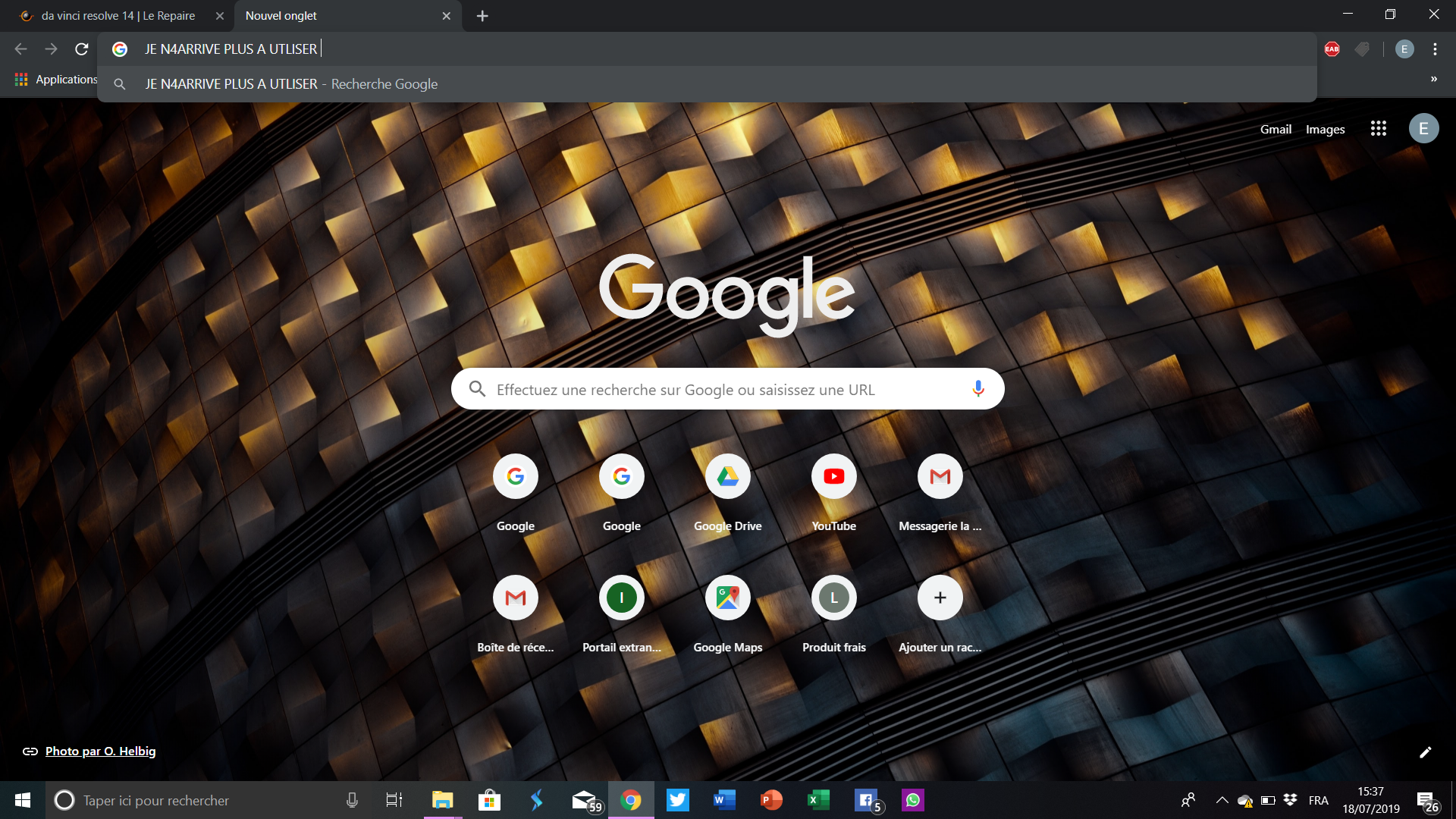1456x819 pixels.
Task: Open Excel from the taskbar
Action: tap(819, 800)
